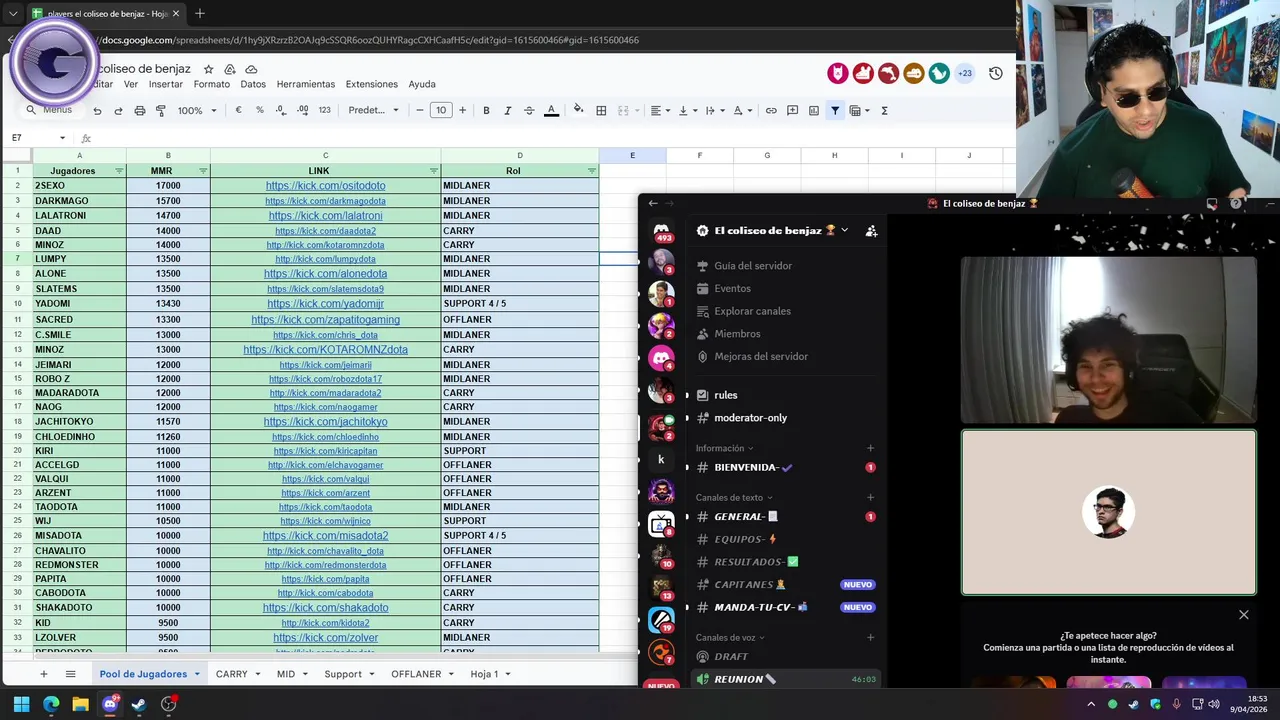Open the kick.com/yadomijr link
Viewport: 1280px width, 720px height.
325,304
